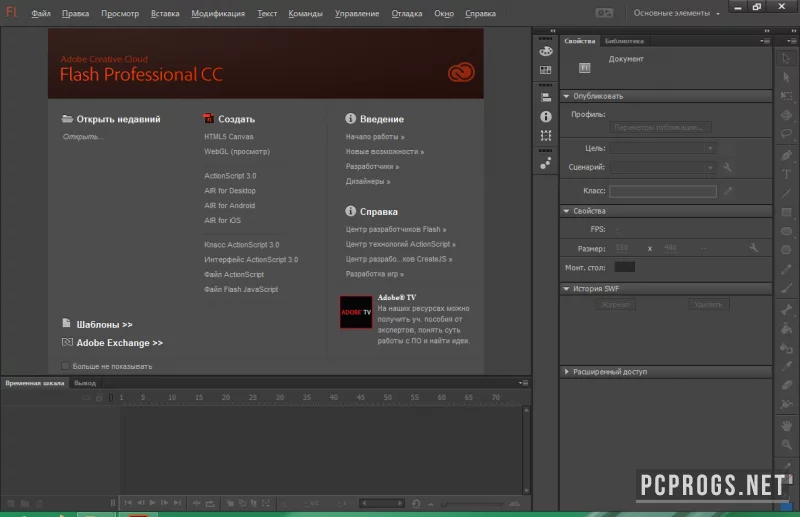
Task: Open the Шаблоны >> templates link
Action: tap(104, 325)
